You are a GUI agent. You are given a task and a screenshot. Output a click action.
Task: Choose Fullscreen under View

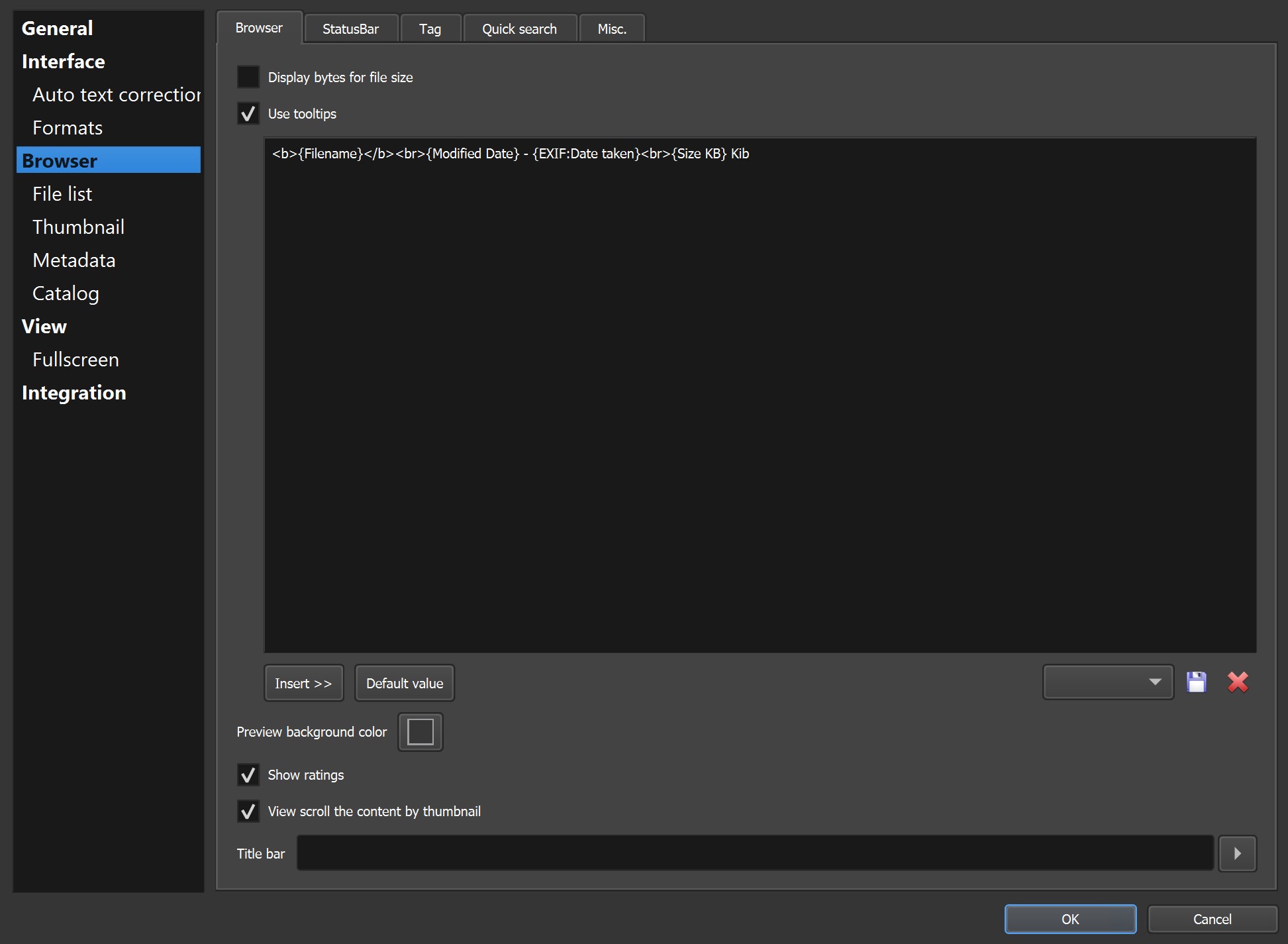(x=75, y=360)
